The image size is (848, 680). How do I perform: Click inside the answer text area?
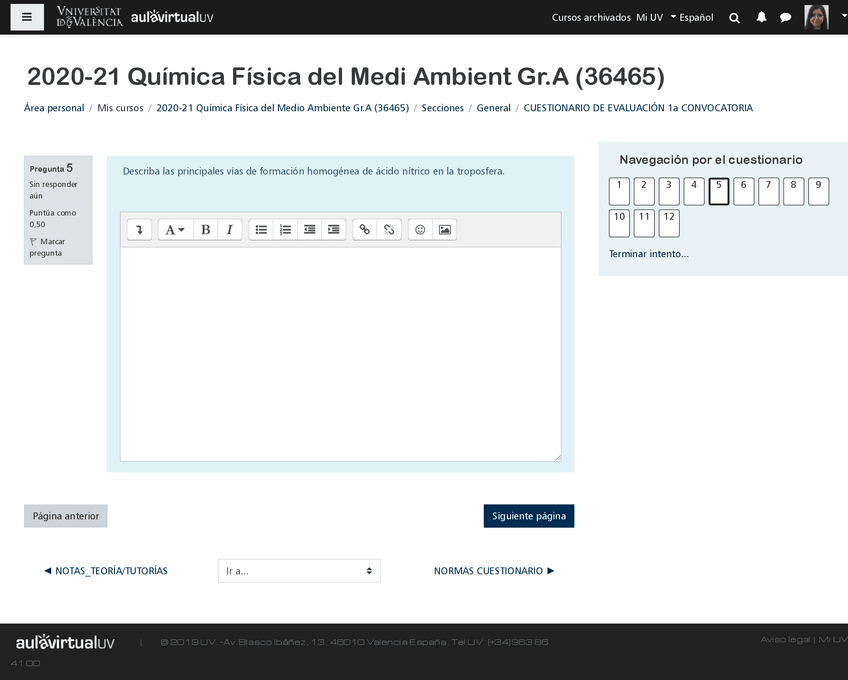pos(341,354)
